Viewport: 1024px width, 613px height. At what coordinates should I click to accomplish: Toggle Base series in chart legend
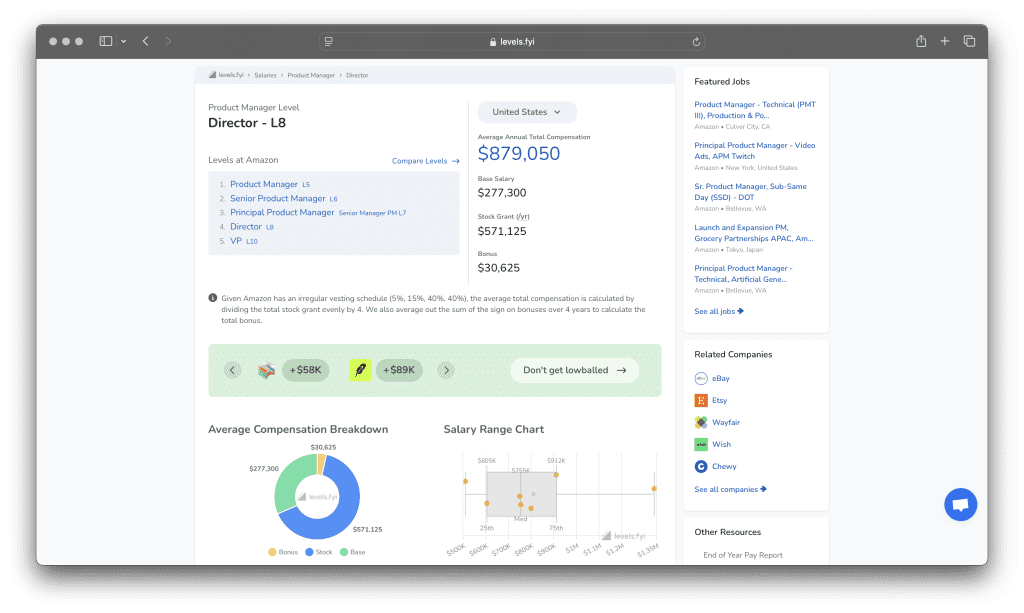click(351, 552)
